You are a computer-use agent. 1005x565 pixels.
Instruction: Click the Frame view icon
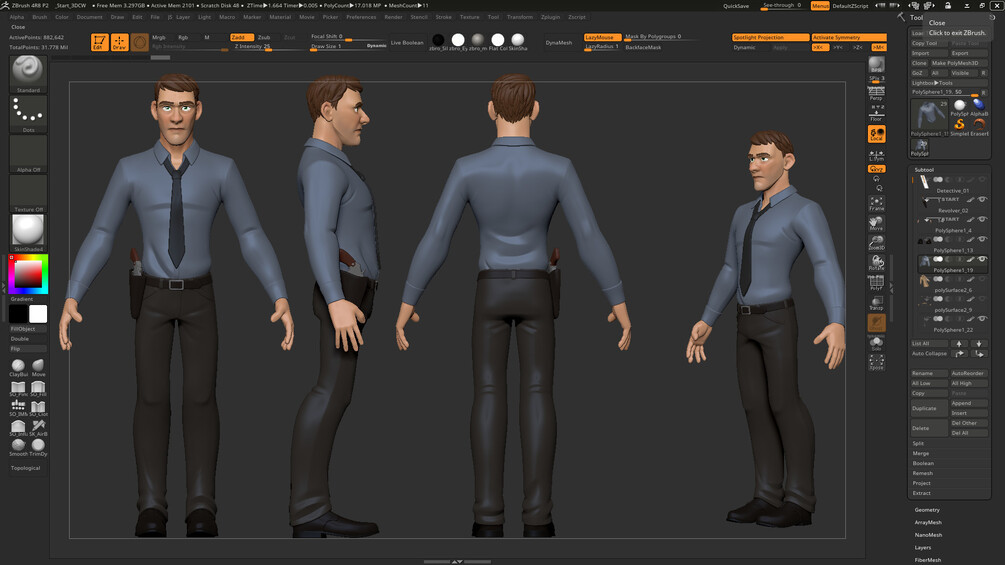click(x=876, y=204)
